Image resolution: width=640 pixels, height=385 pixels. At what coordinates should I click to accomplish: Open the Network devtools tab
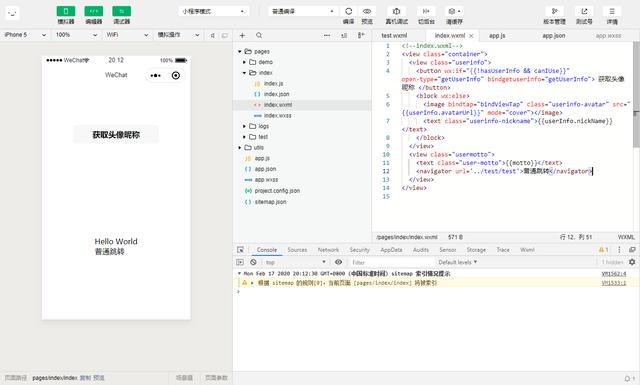(x=329, y=250)
